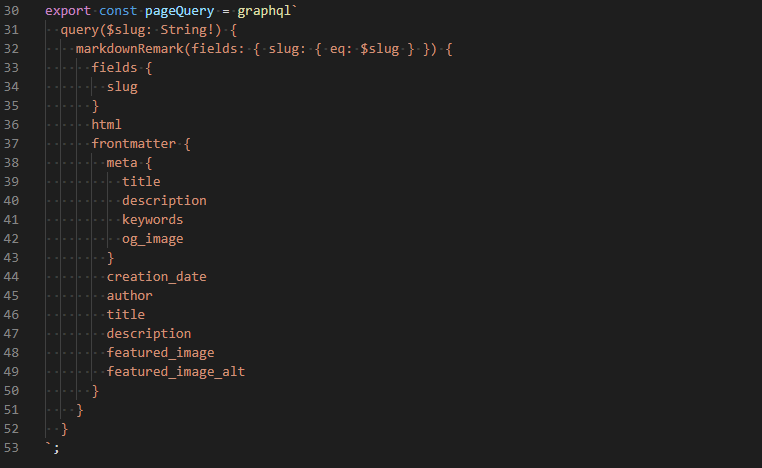Click line number 44 in the gutter
The width and height of the screenshot is (762, 468).
click(12, 276)
